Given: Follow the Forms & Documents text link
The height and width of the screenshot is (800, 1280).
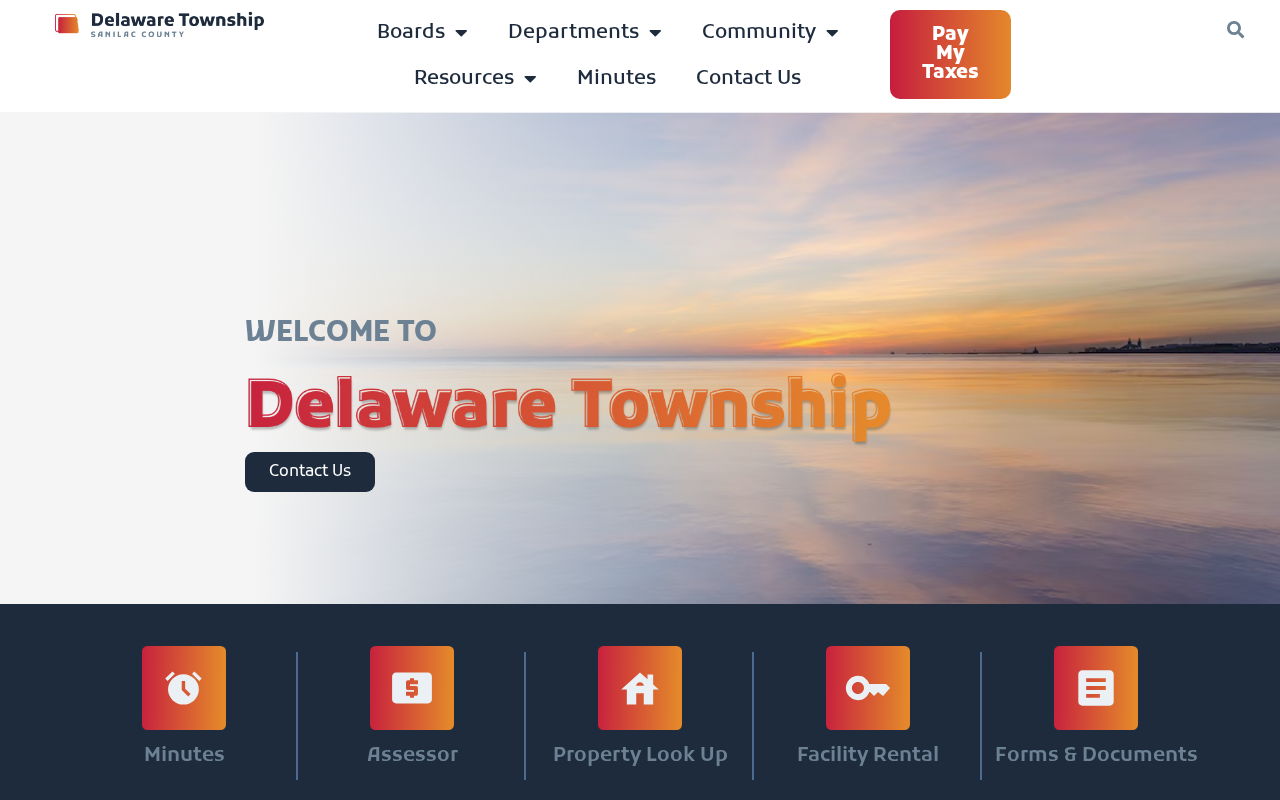Looking at the screenshot, I should click(x=1096, y=755).
